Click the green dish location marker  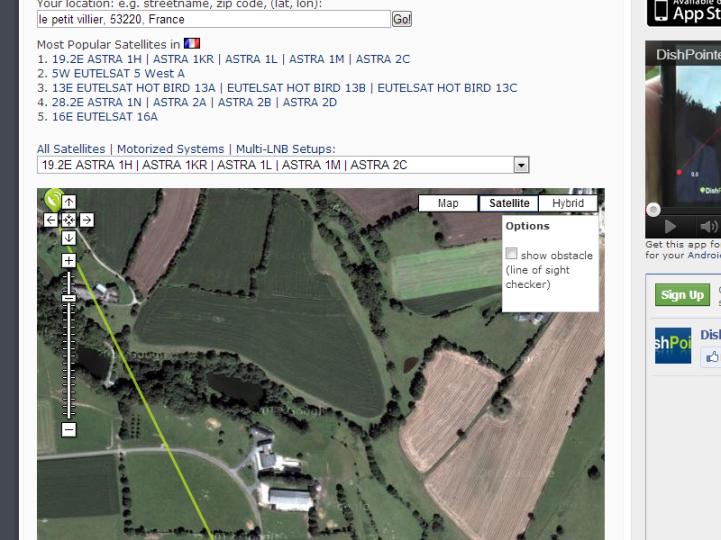[53, 200]
